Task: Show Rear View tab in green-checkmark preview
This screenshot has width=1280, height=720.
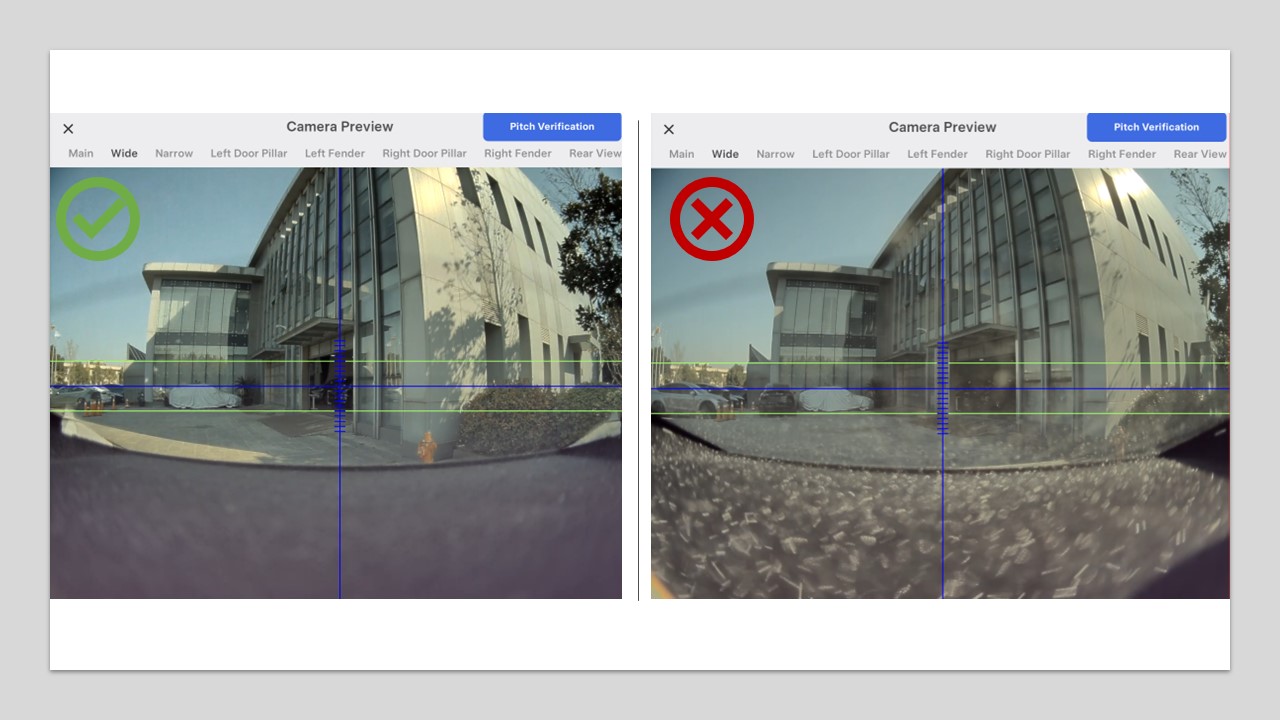Action: [595, 154]
